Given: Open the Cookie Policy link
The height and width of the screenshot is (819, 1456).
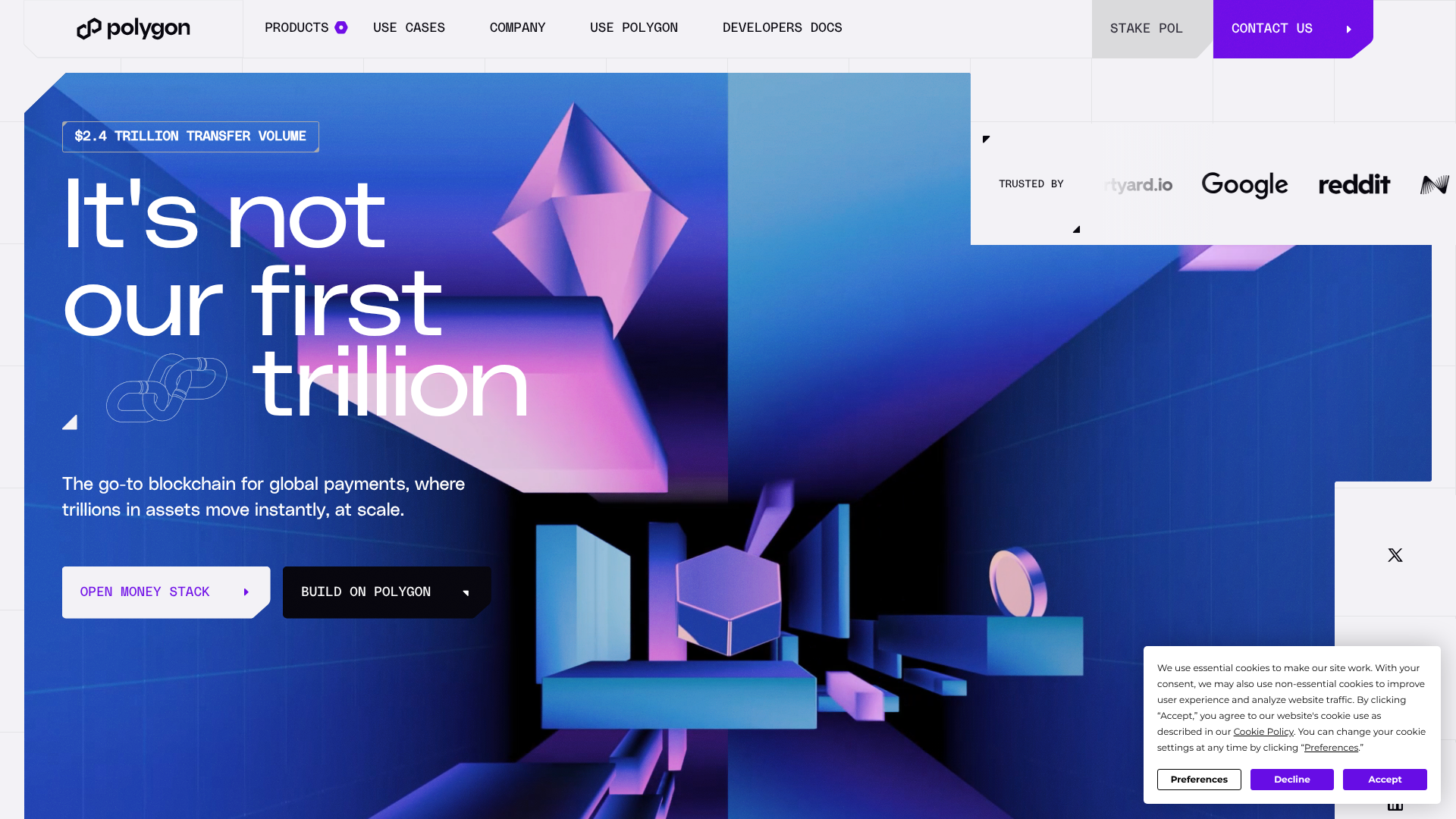Looking at the screenshot, I should pos(1263,732).
